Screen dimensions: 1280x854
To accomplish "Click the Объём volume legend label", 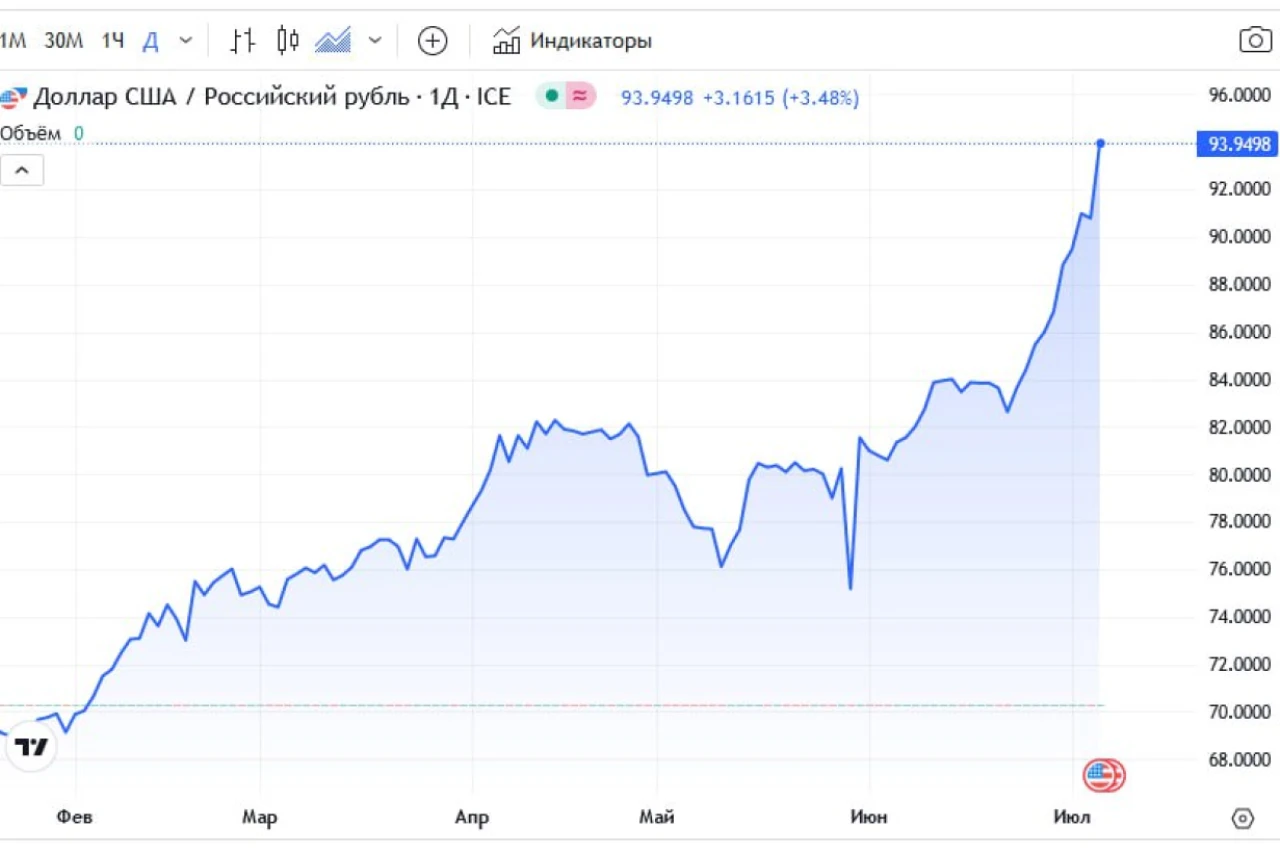I will click(x=30, y=133).
